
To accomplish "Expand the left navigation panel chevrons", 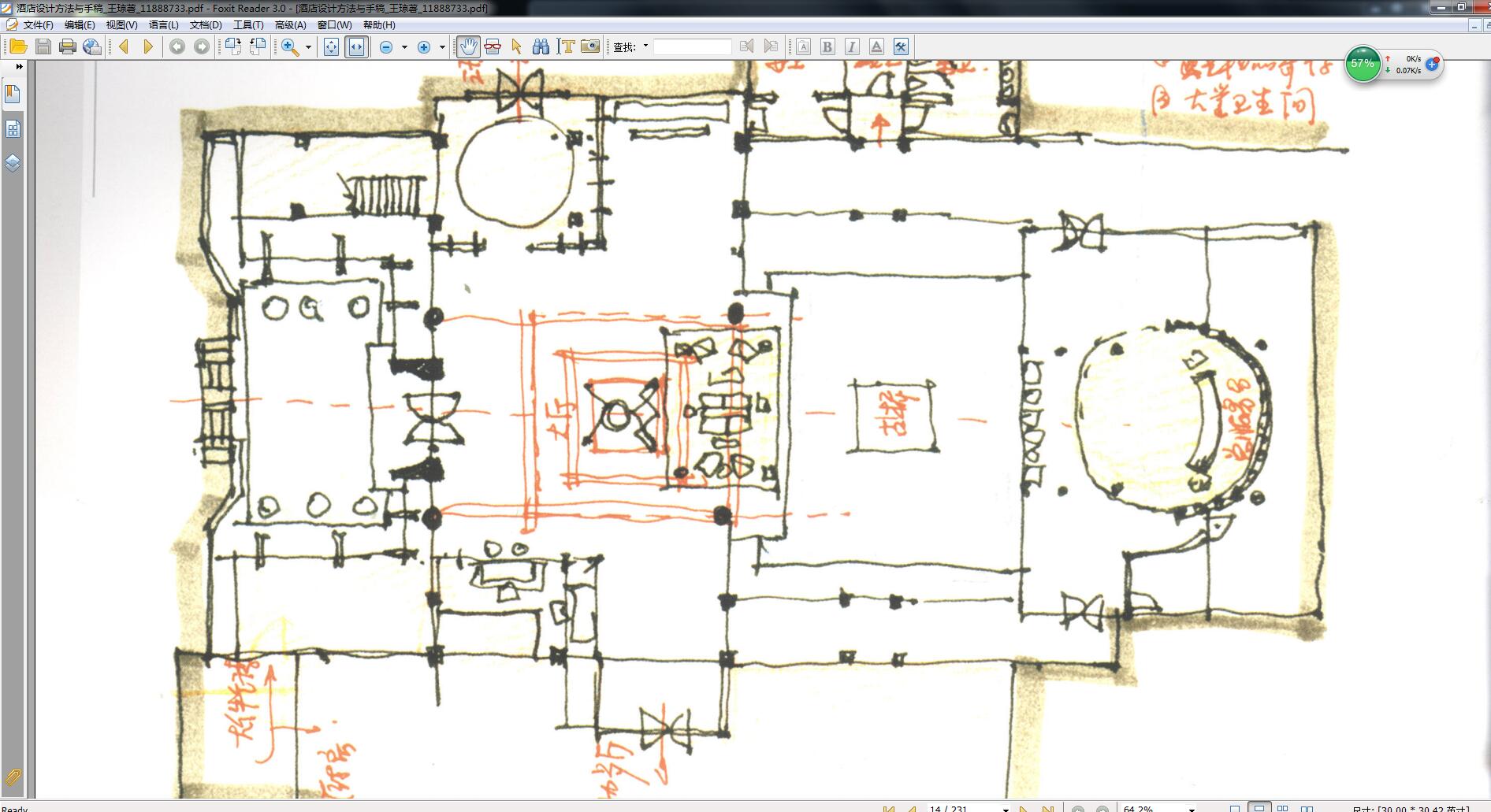I will [19, 67].
